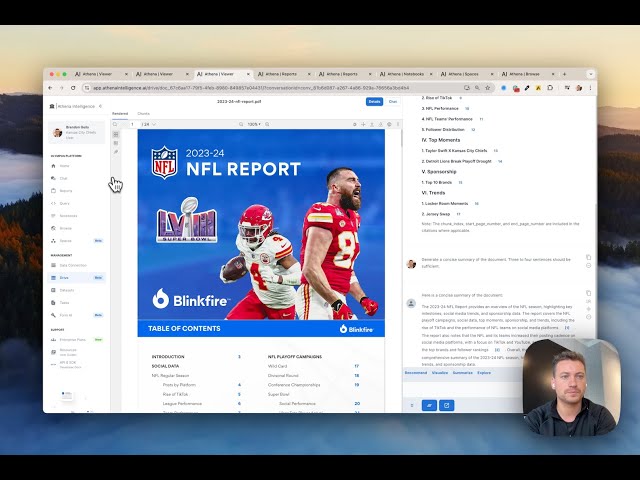The image size is (640, 480).
Task: Open the Brandon Bells user profile card
Action: (76, 132)
